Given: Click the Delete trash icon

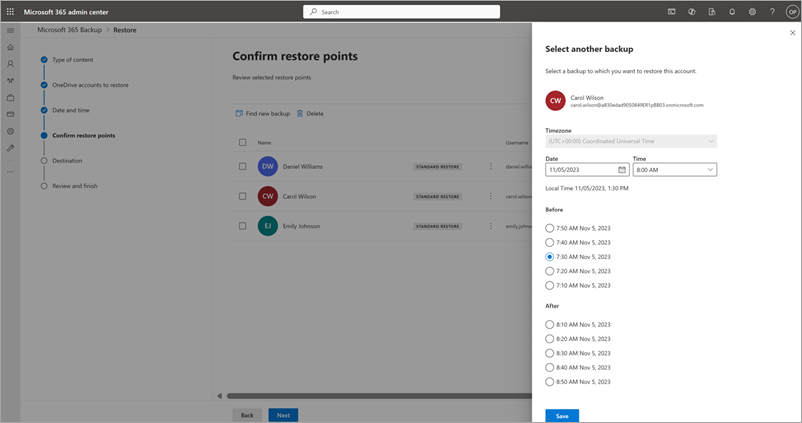Looking at the screenshot, I should (300, 114).
